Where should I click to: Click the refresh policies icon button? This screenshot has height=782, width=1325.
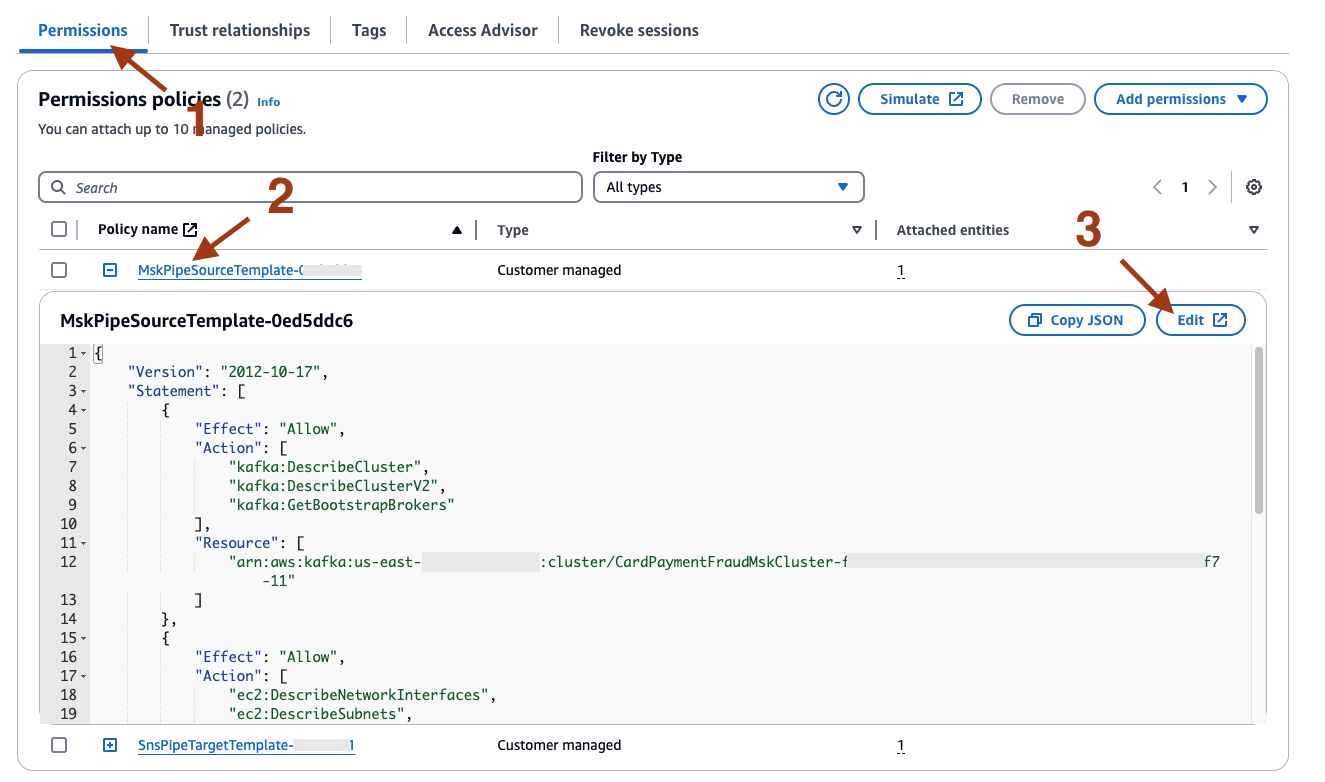click(833, 99)
